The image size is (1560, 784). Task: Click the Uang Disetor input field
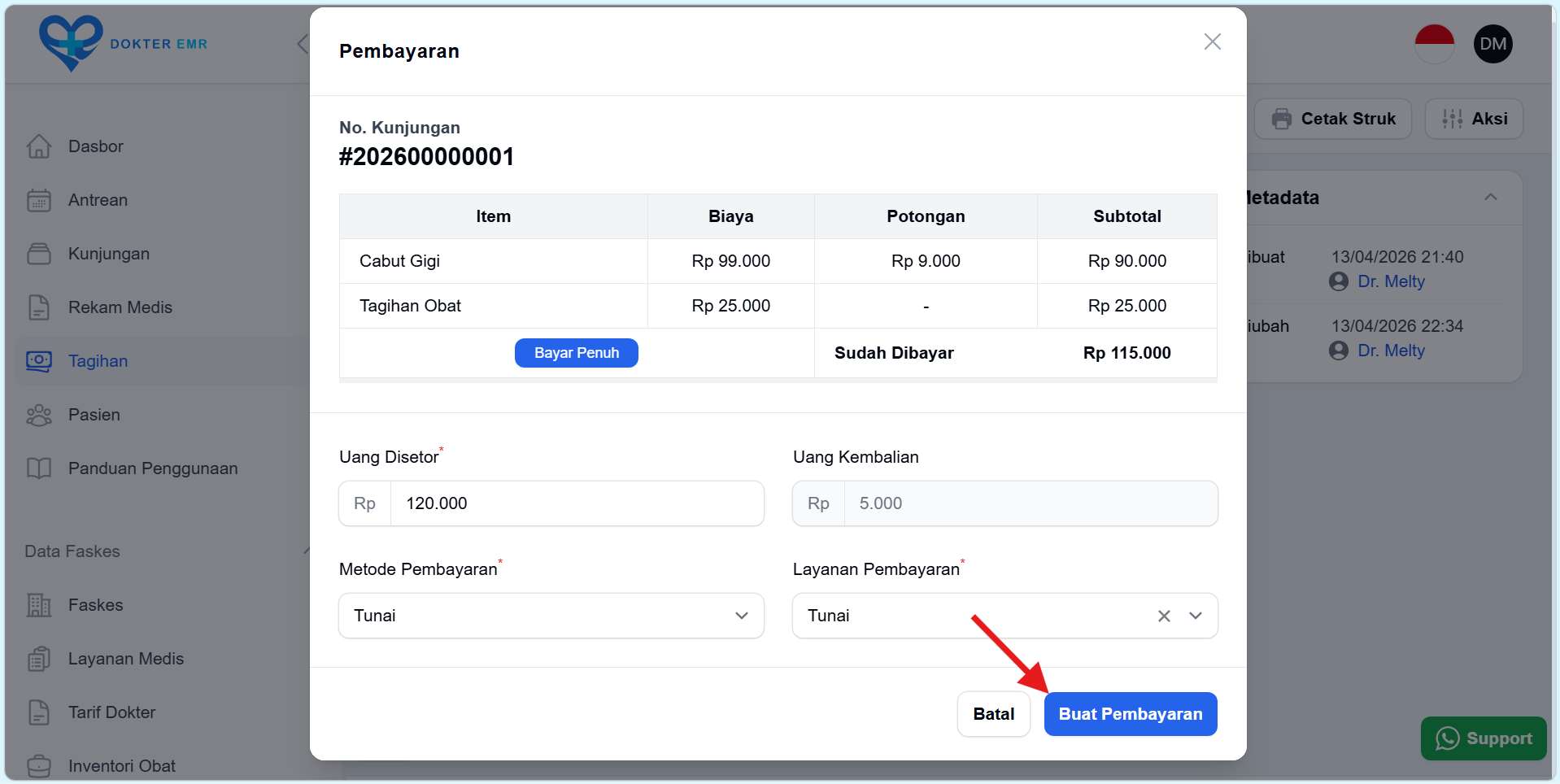pos(551,503)
